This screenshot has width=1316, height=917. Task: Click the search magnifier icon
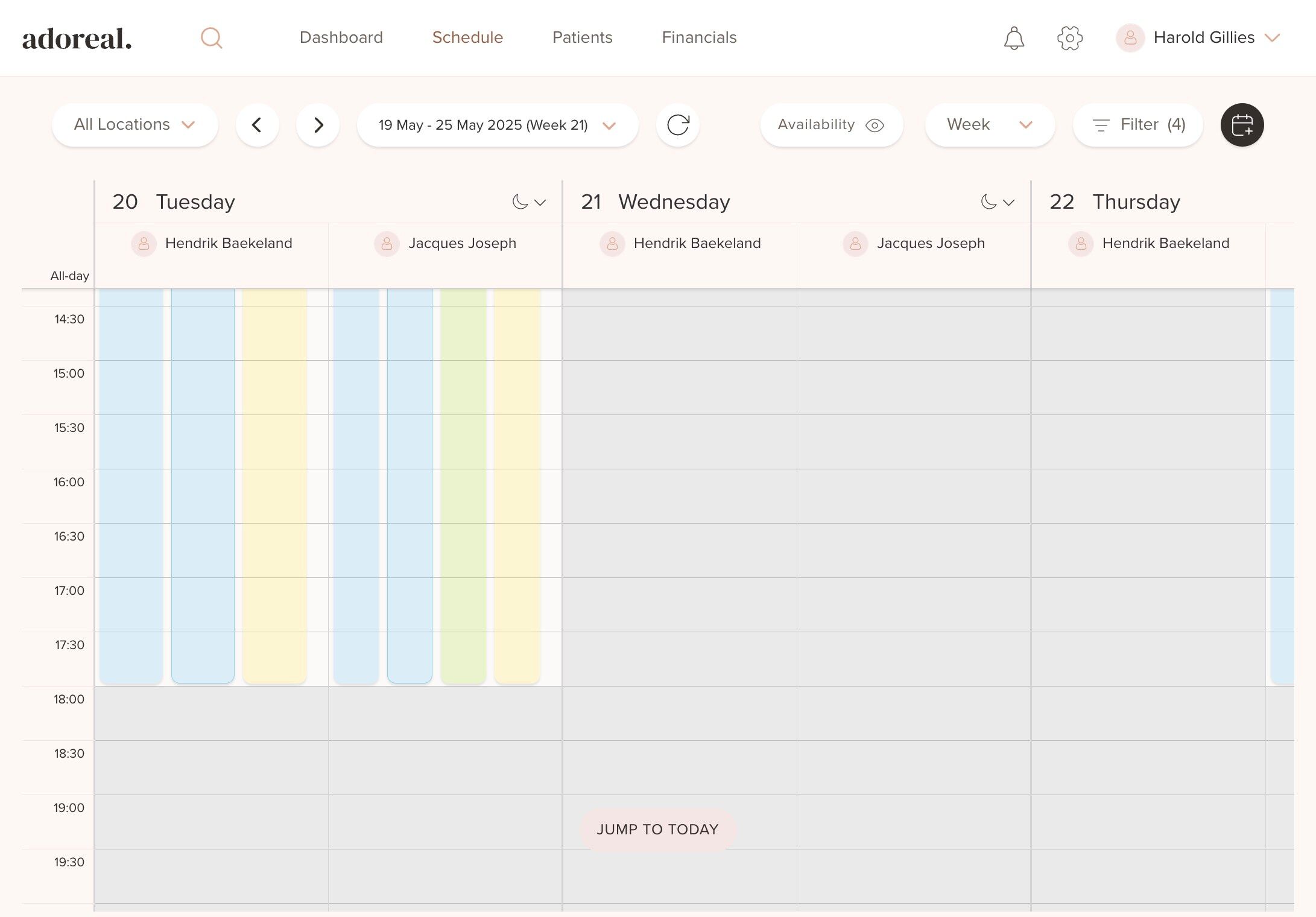[x=211, y=38]
